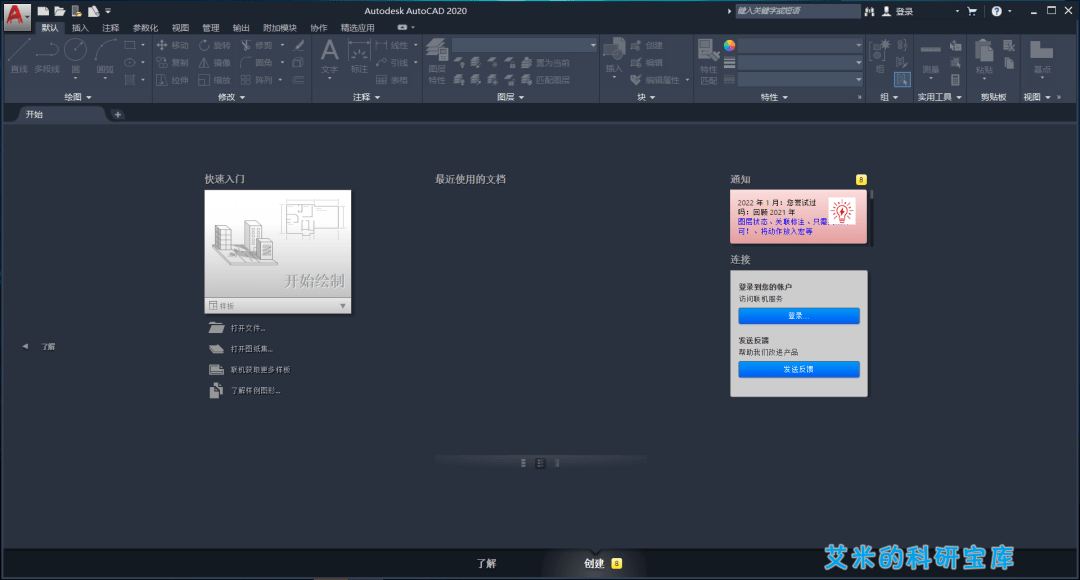1080x580 pixels.
Task: Open the AutoCAD application menu (red A logo)
Action: 17,17
